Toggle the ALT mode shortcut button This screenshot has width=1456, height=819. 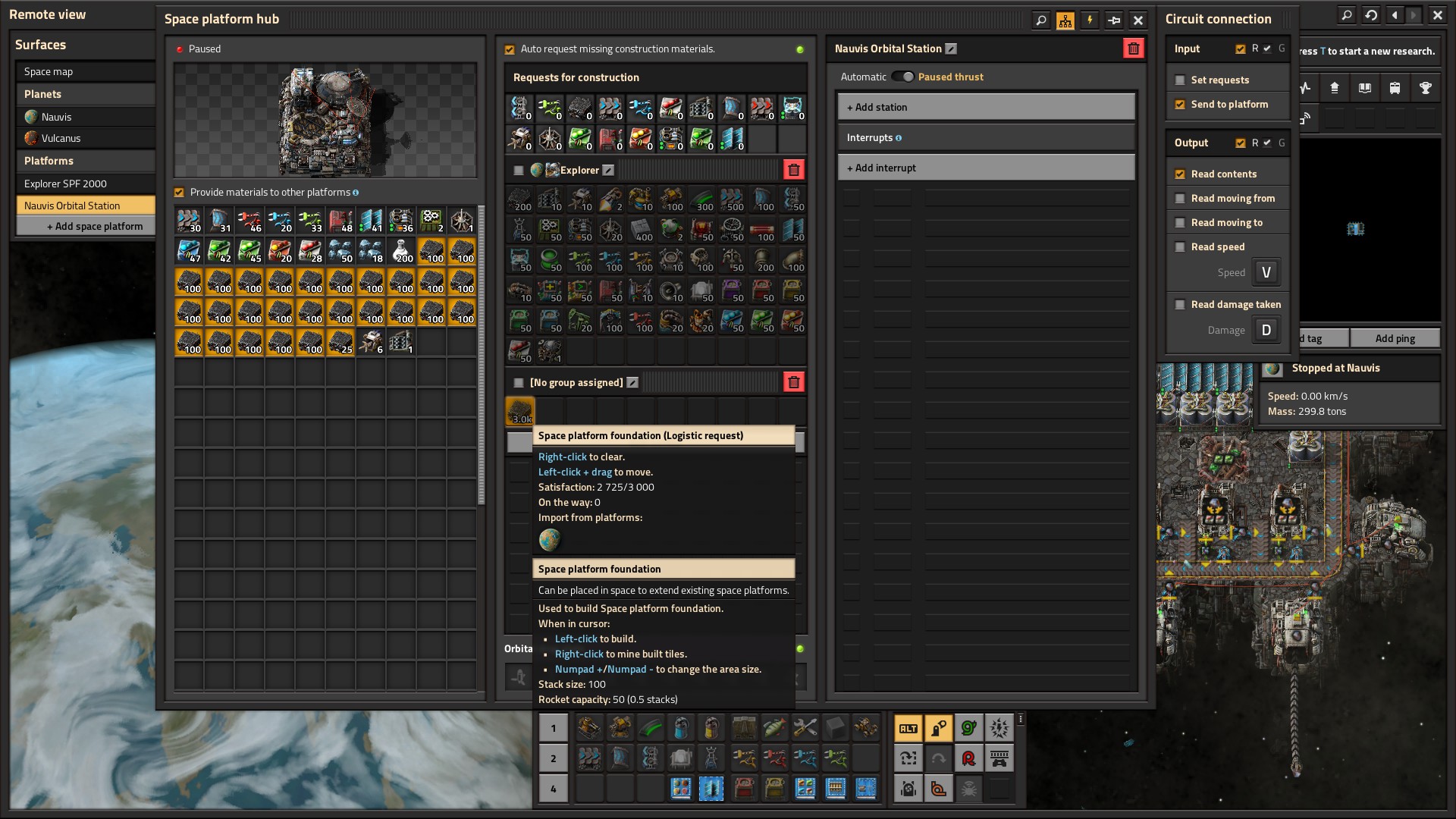pos(908,729)
